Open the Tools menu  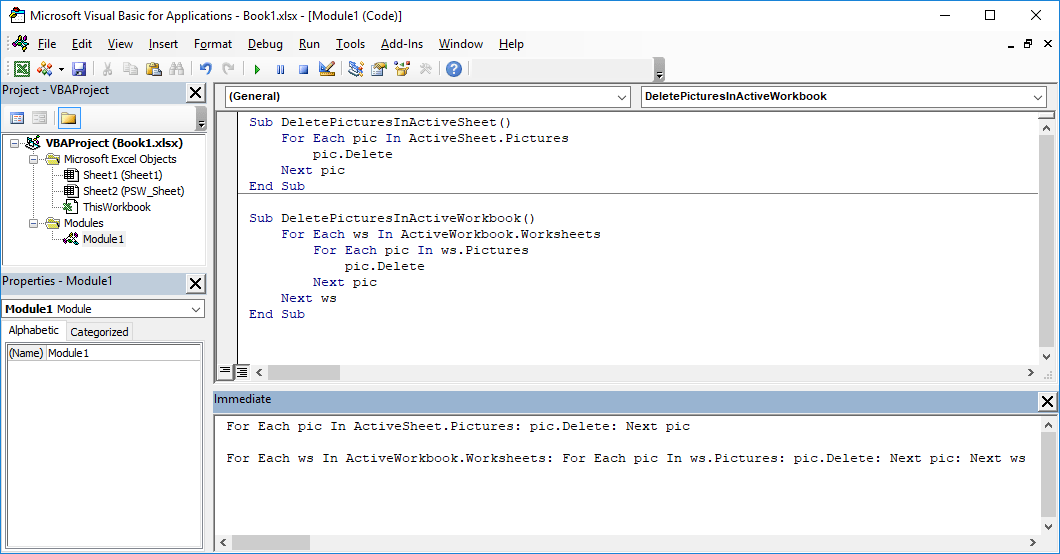350,44
